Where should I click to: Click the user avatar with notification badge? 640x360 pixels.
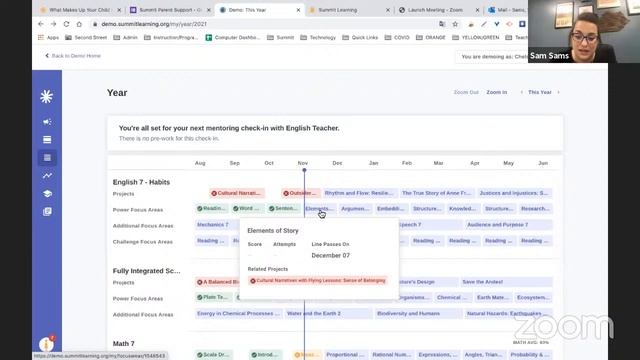47,344
